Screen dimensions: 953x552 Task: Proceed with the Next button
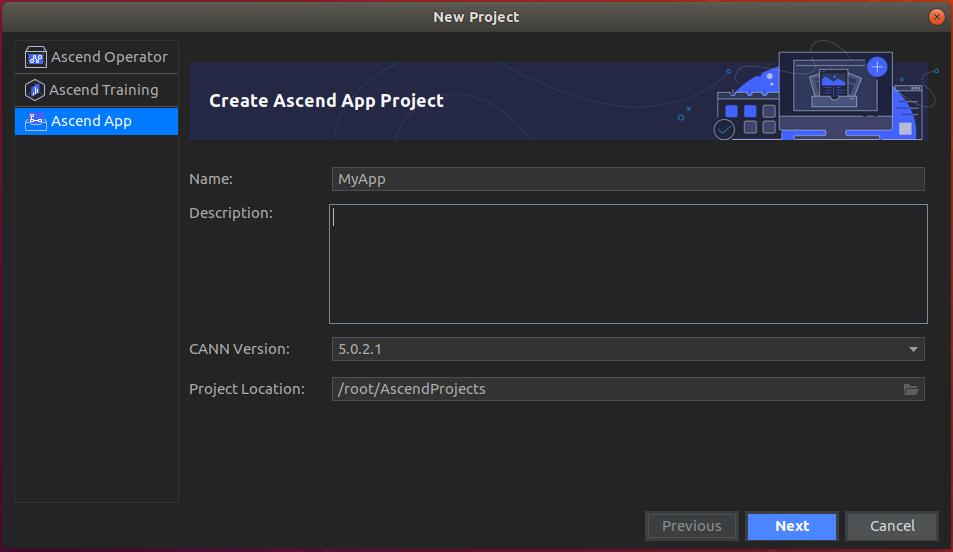pos(791,526)
